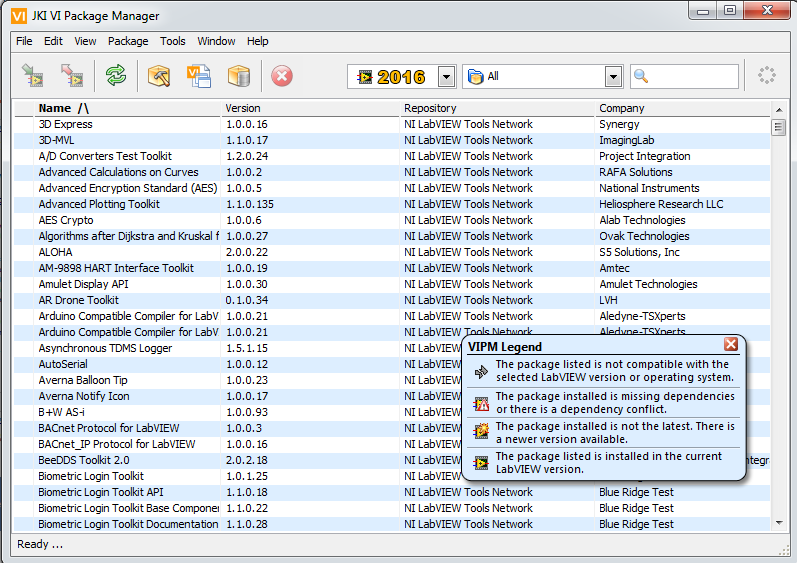
Task: Open the Tools menu
Action: 172,41
